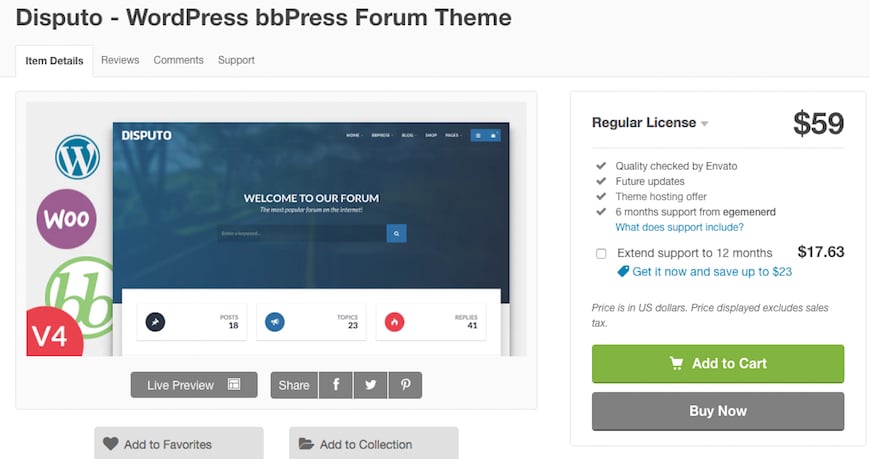This screenshot has width=870, height=459.
Task: Click the megaphone icon beside Topics 23
Action: (275, 322)
